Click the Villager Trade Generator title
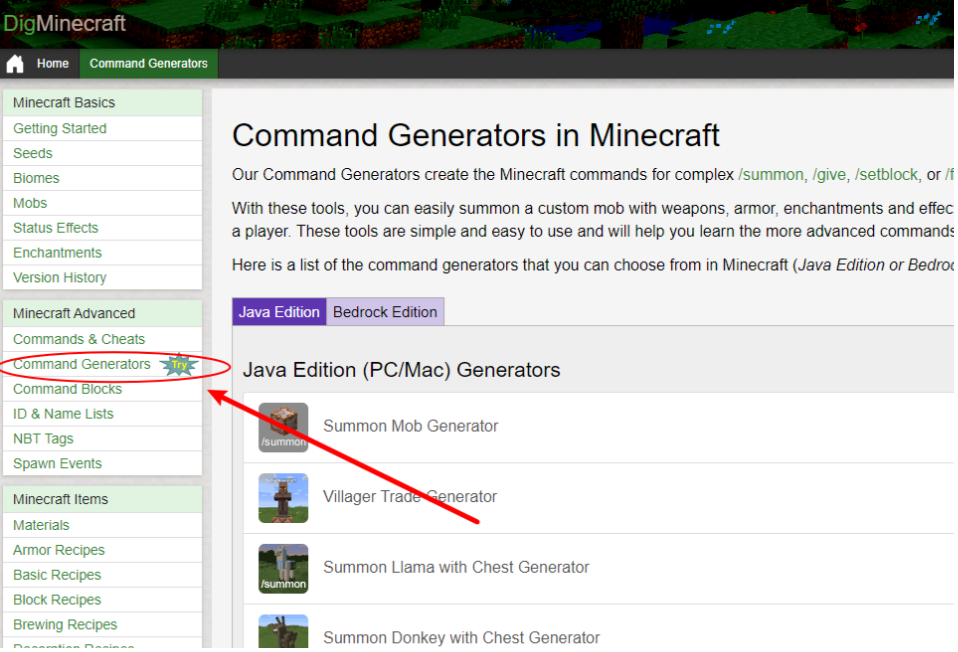Viewport: 958px width, 652px height. [x=410, y=497]
